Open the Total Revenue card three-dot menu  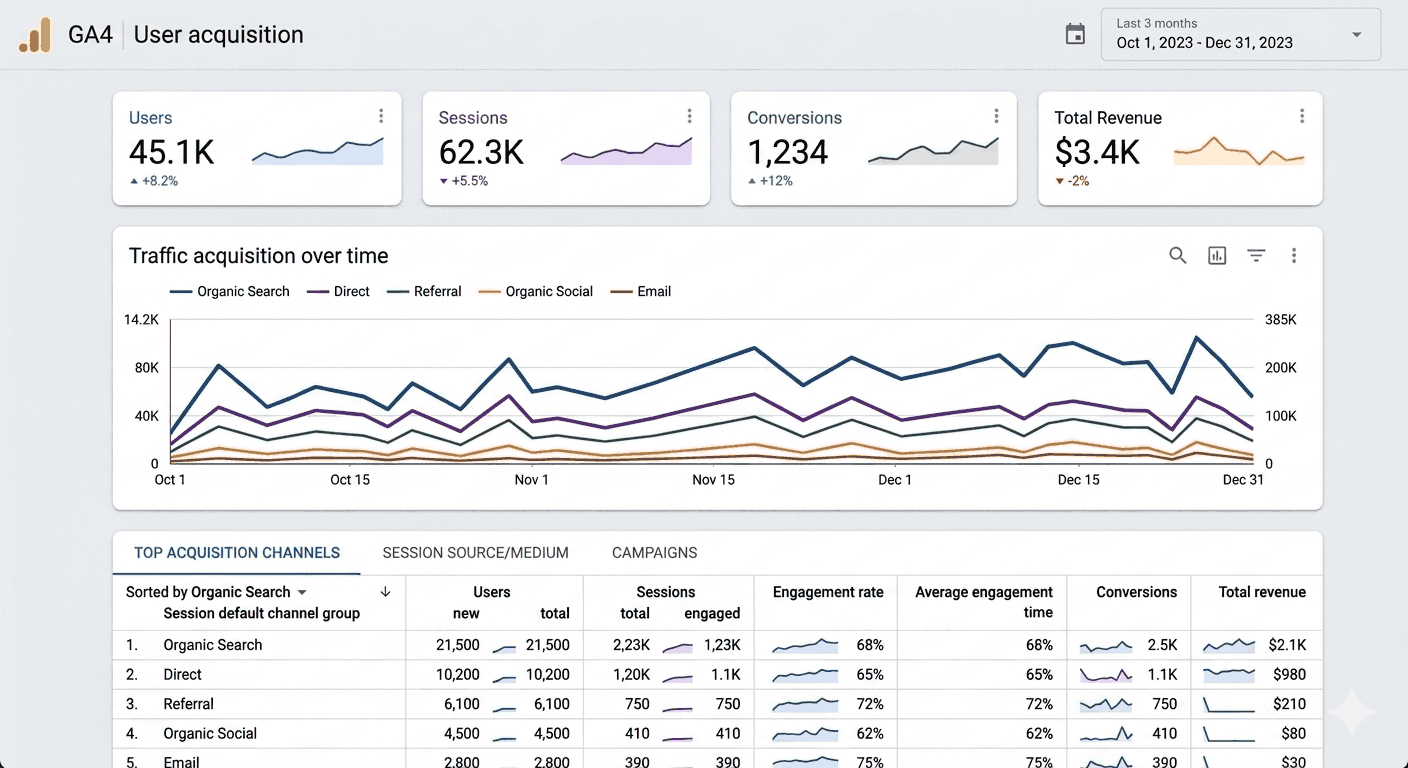tap(1301, 116)
